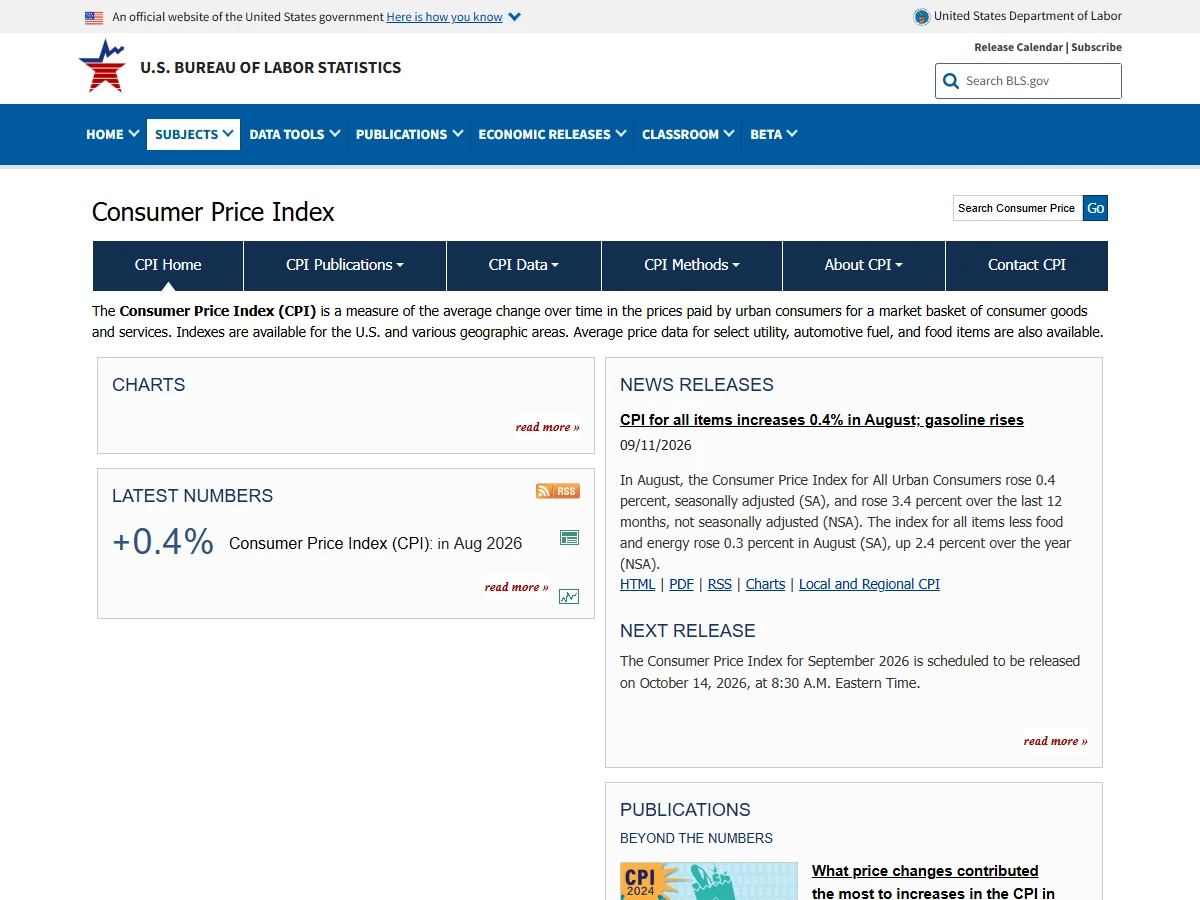Image resolution: width=1200 pixels, height=900 pixels.
Task: Expand the About CPI menu
Action: coord(864,265)
